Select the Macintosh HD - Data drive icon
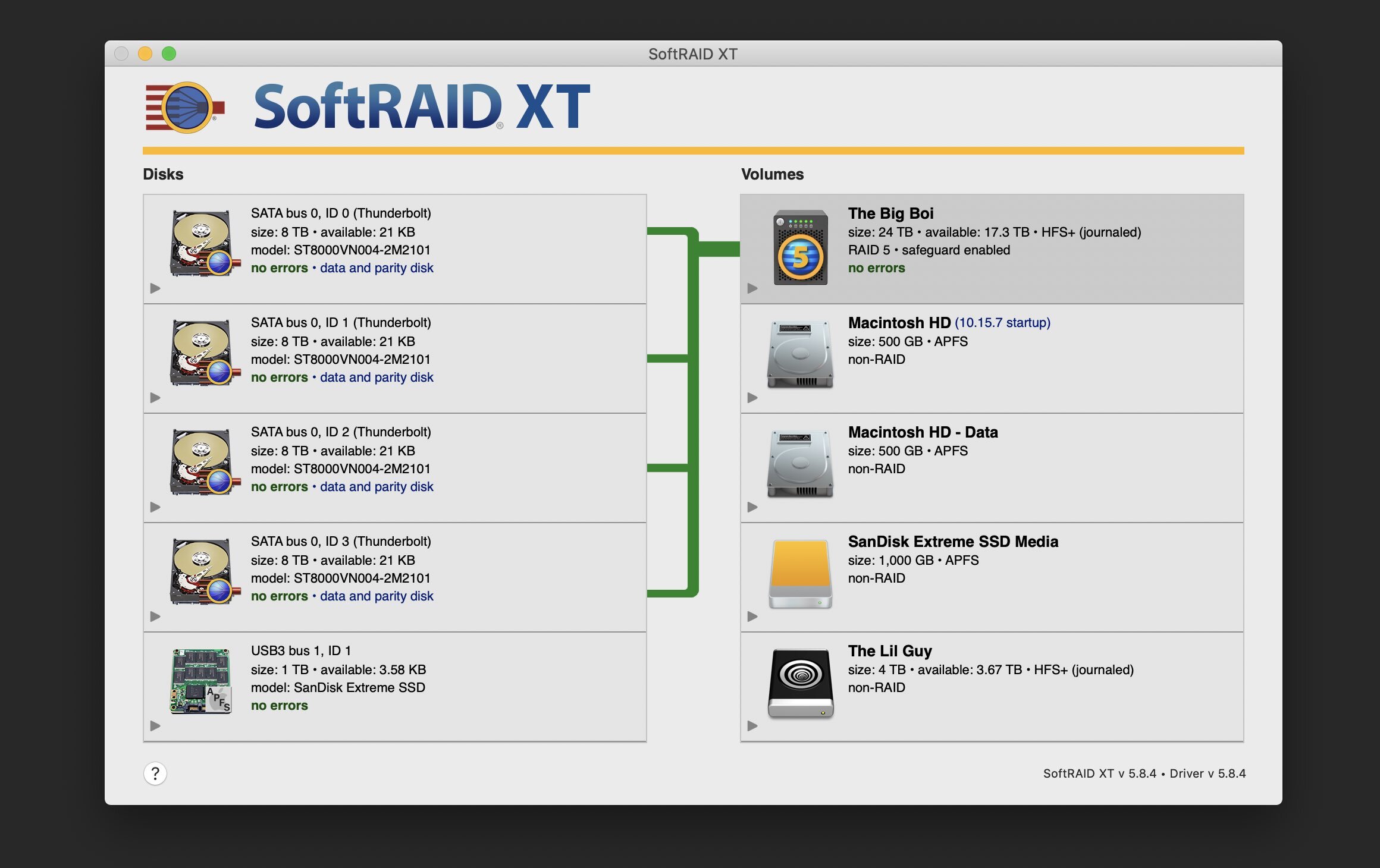This screenshot has width=1380, height=868. (x=801, y=464)
